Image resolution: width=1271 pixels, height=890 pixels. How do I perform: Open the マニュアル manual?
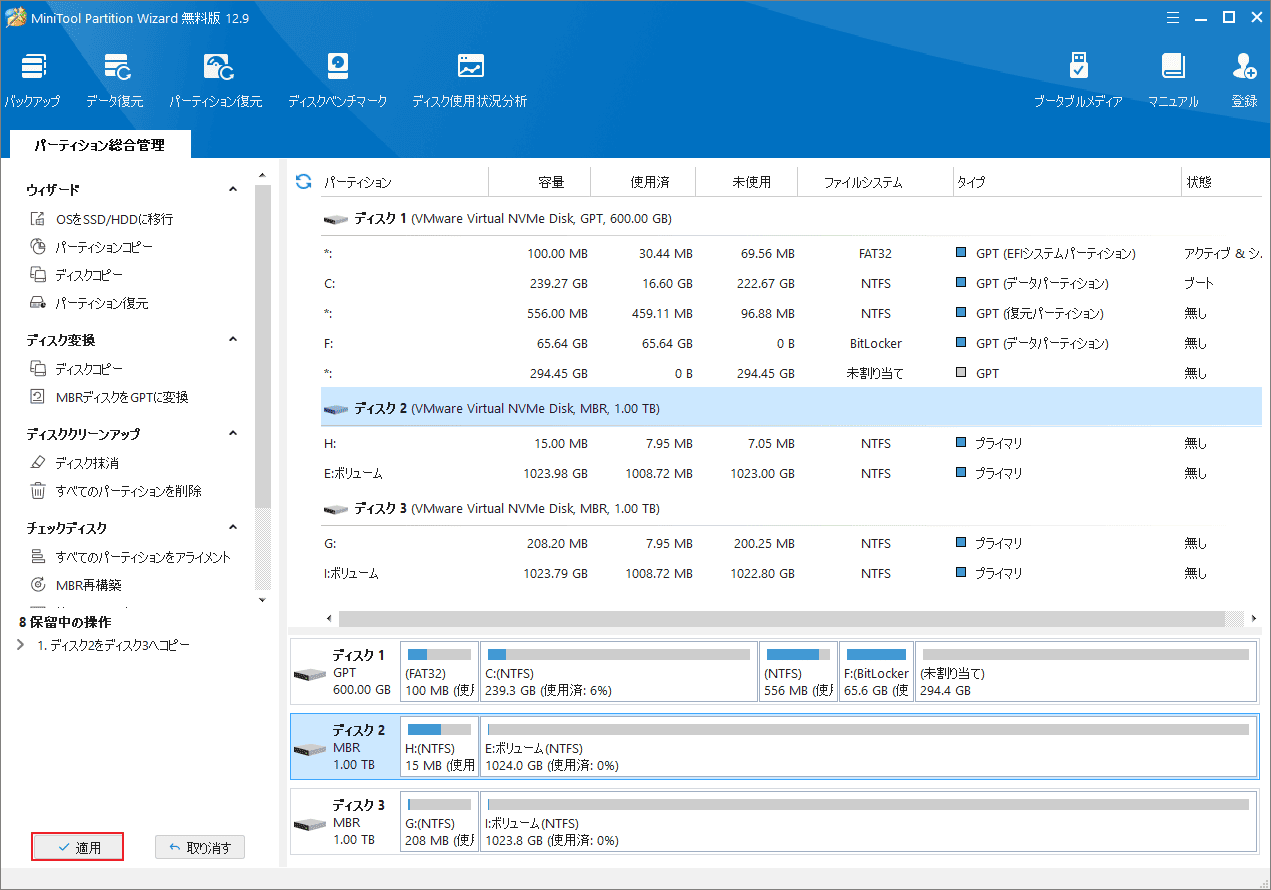1173,80
